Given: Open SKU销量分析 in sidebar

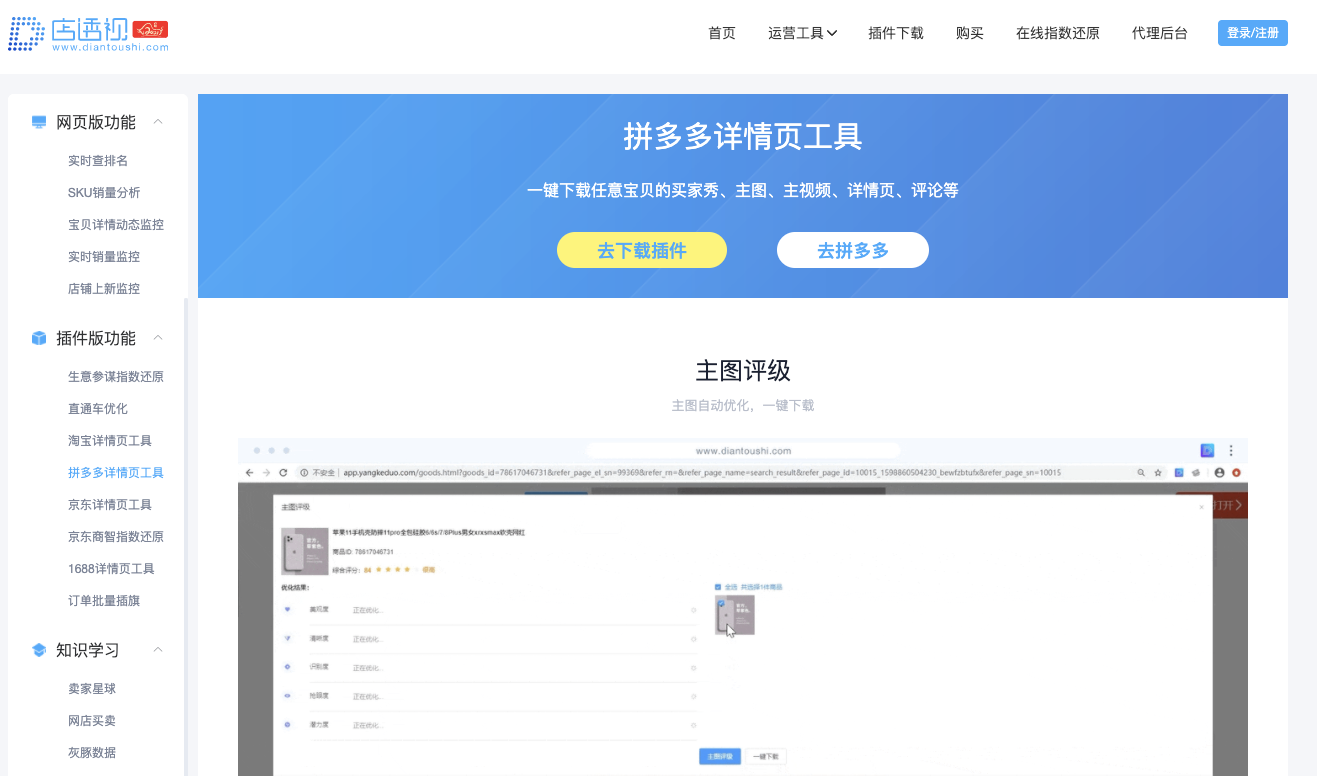Looking at the screenshot, I should pos(104,193).
